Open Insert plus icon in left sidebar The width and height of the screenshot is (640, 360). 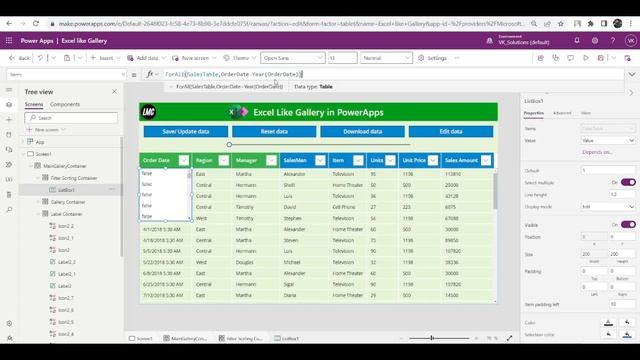pyautogui.click(x=9, y=120)
